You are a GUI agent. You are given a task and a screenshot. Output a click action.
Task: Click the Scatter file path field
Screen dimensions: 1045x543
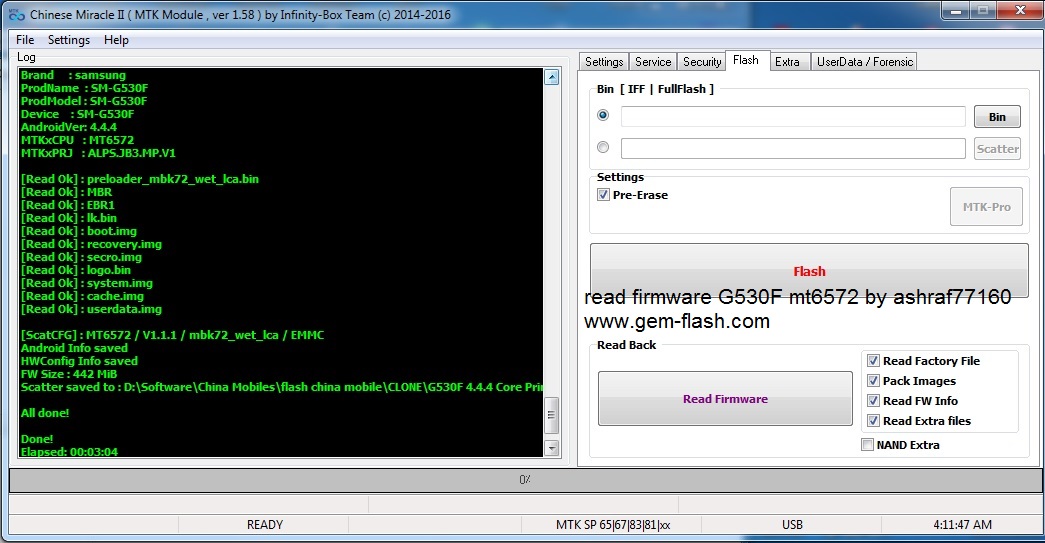[793, 149]
